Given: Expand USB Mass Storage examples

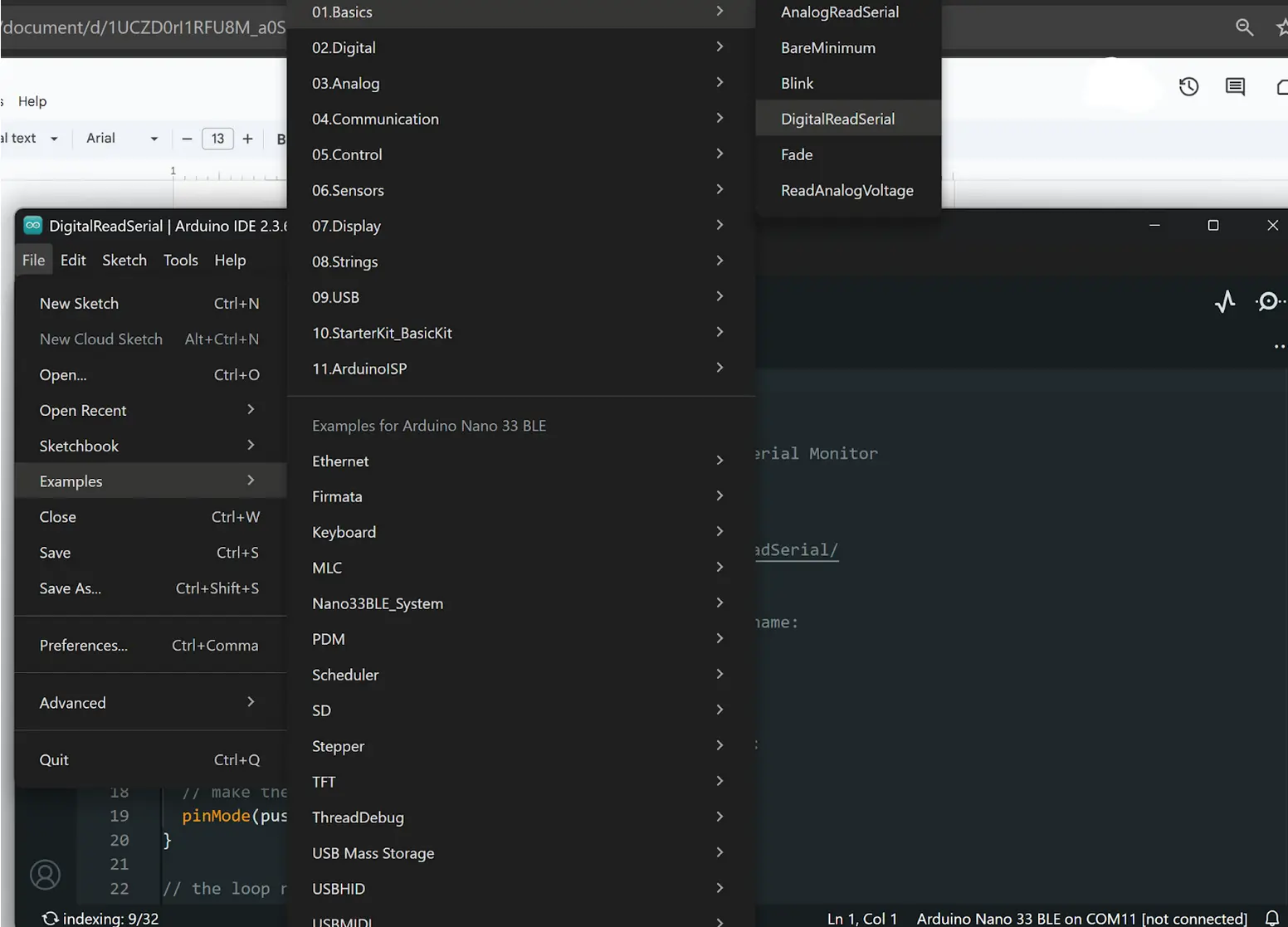Looking at the screenshot, I should (x=520, y=854).
